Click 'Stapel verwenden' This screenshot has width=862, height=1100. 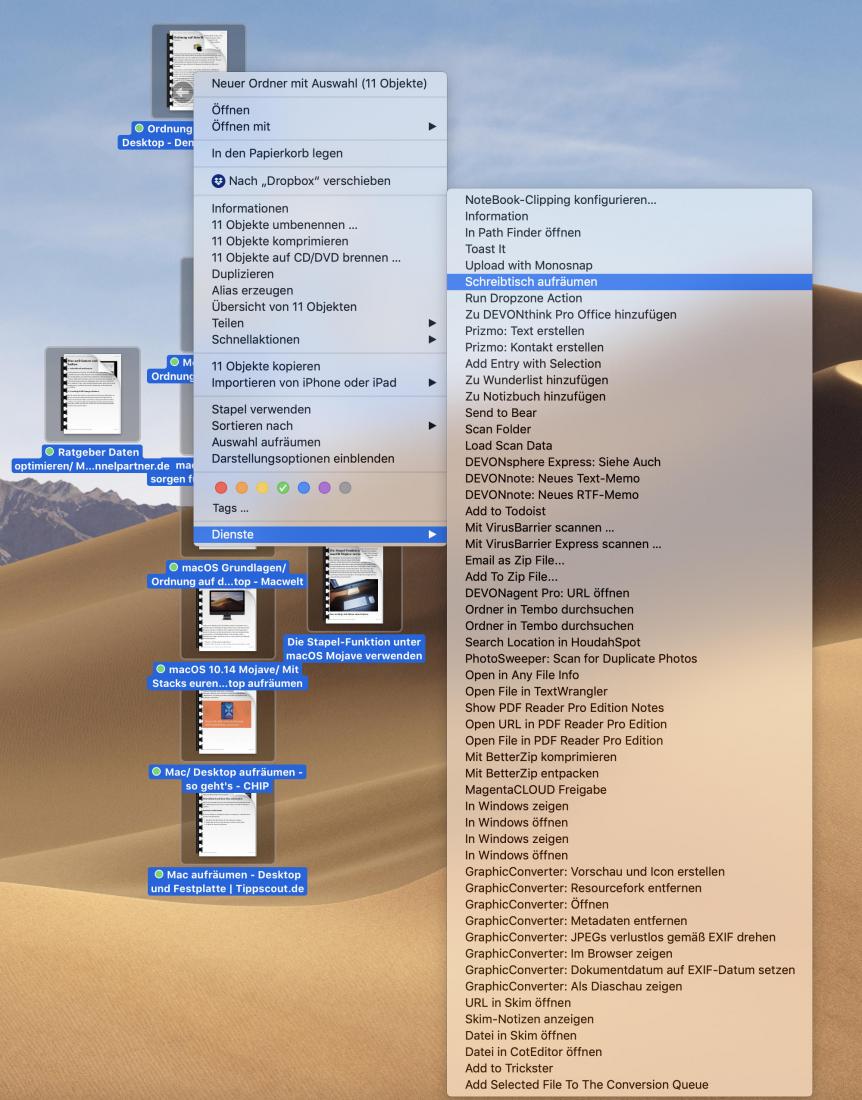point(320,409)
